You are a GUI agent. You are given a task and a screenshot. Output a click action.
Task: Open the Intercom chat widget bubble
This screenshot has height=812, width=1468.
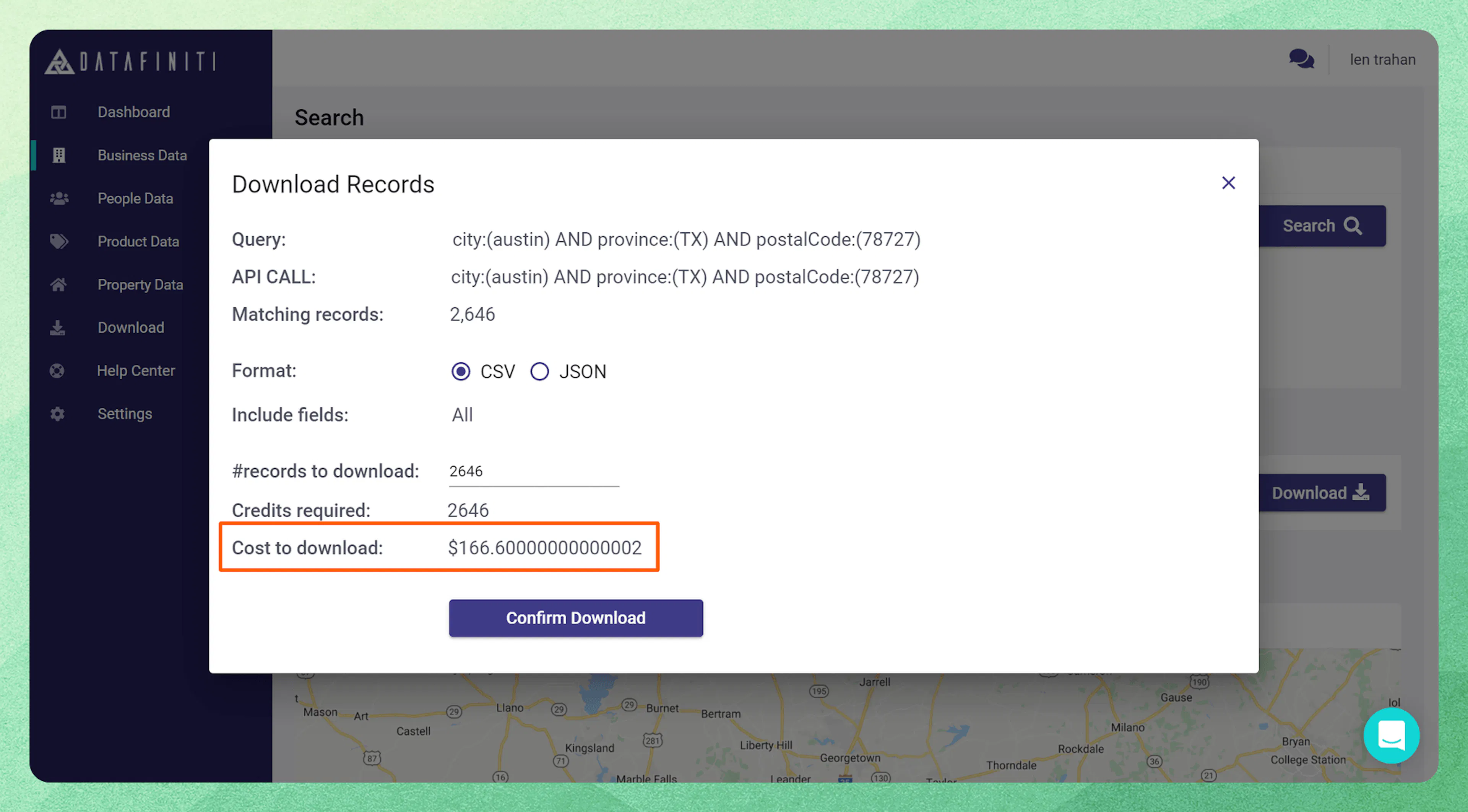tap(1392, 735)
